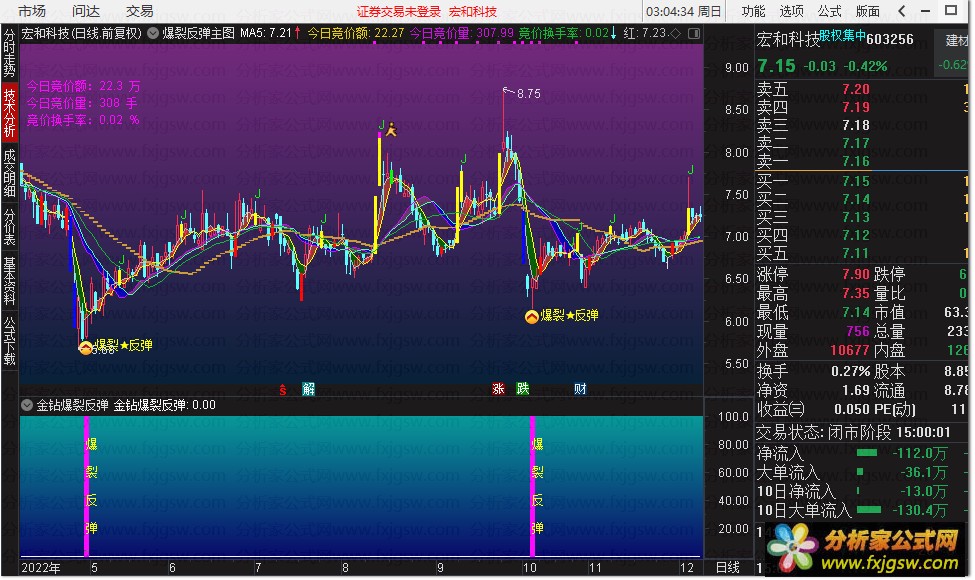This screenshot has width=975, height=580.
Task: Click the 爆裂★反弹 signal icon near October low
Action: coord(531,317)
